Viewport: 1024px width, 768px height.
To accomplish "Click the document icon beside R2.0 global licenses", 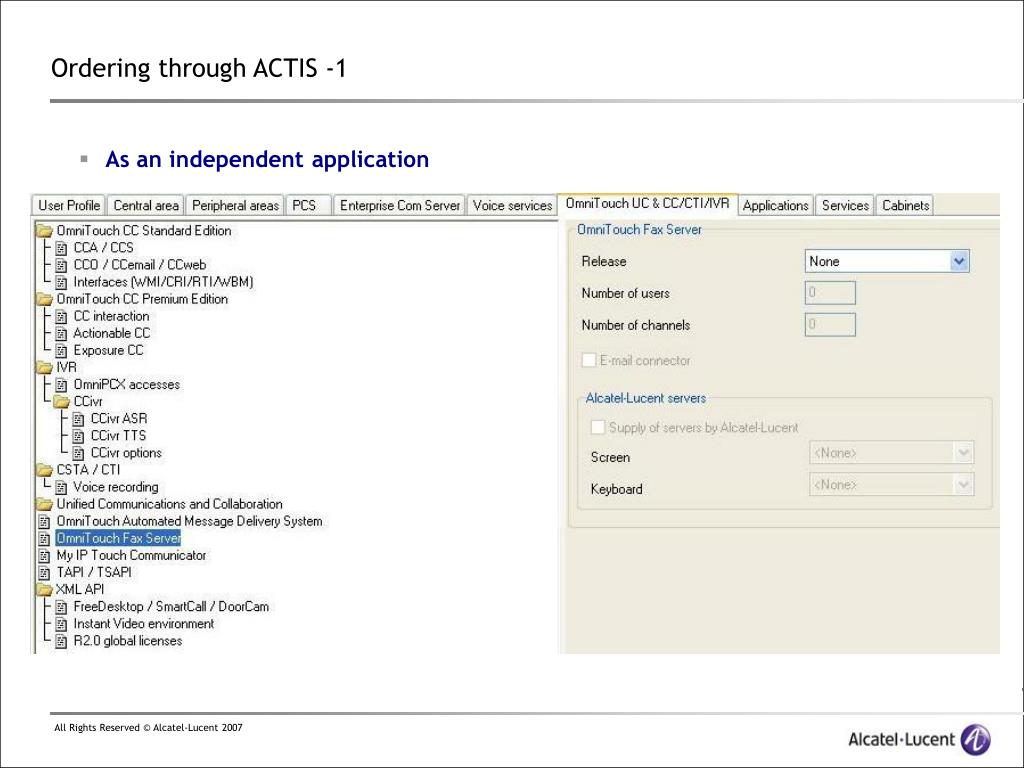I will [61, 641].
